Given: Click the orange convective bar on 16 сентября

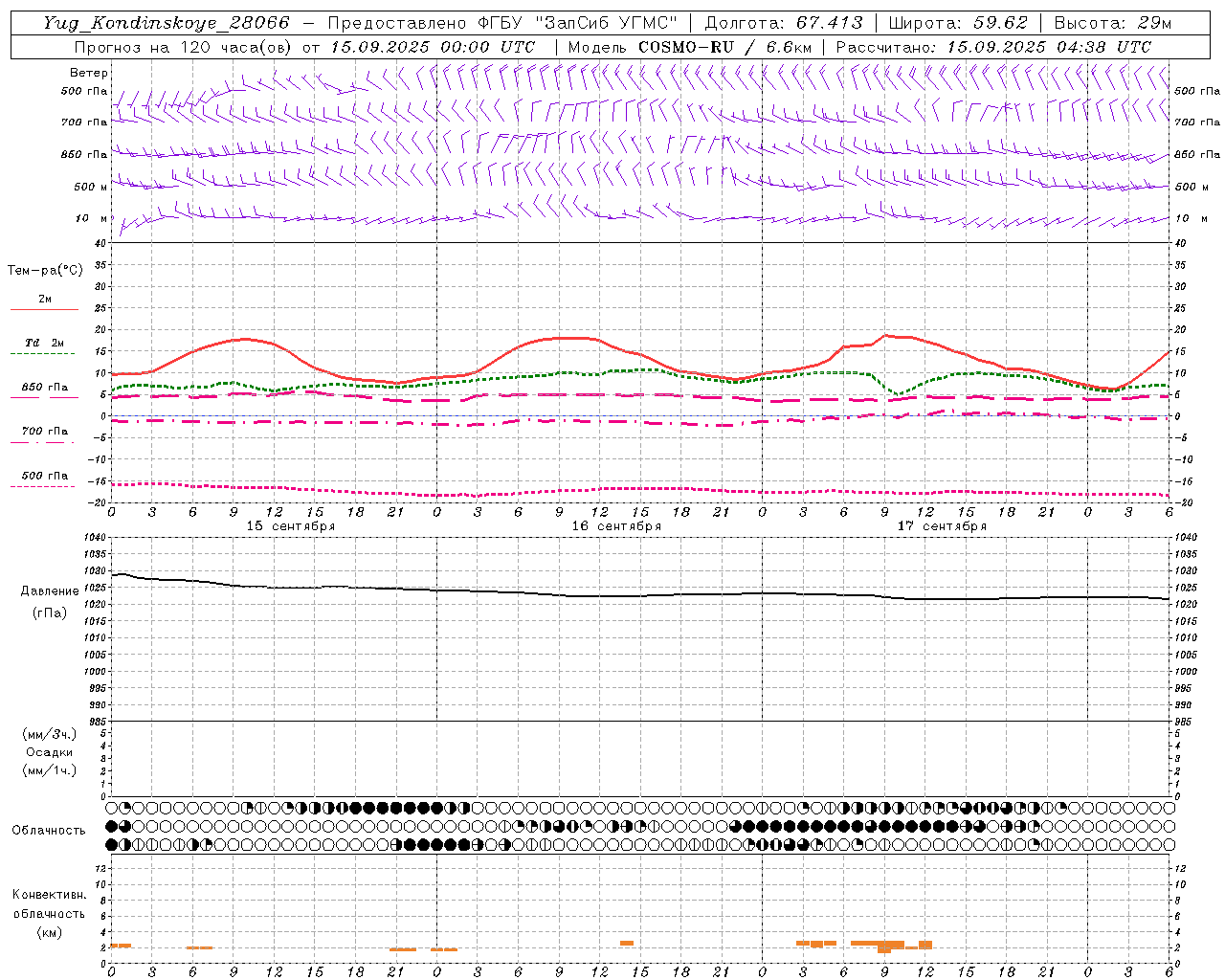Looking at the screenshot, I should [627, 944].
